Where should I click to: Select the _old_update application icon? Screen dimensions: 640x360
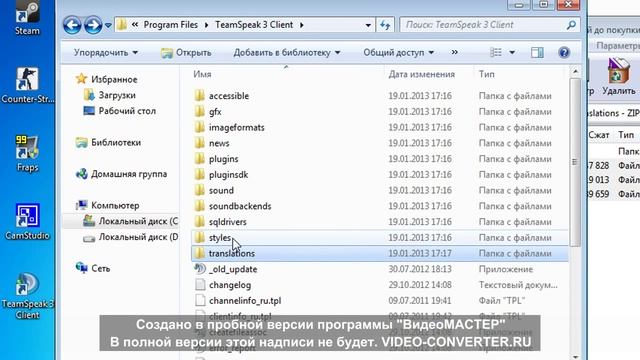pos(200,269)
